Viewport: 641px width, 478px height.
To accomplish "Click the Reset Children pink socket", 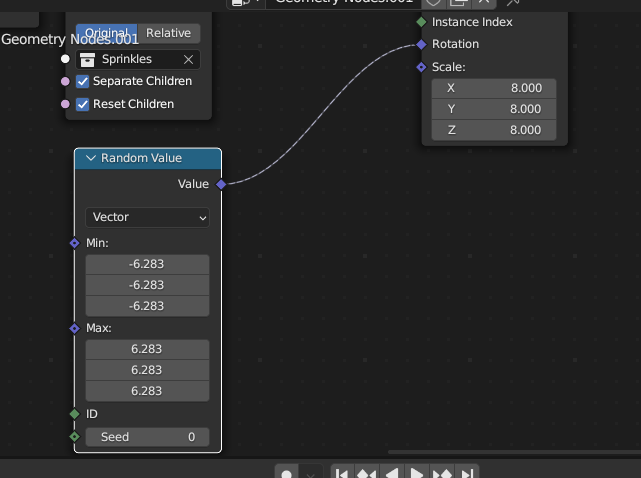I will point(65,104).
